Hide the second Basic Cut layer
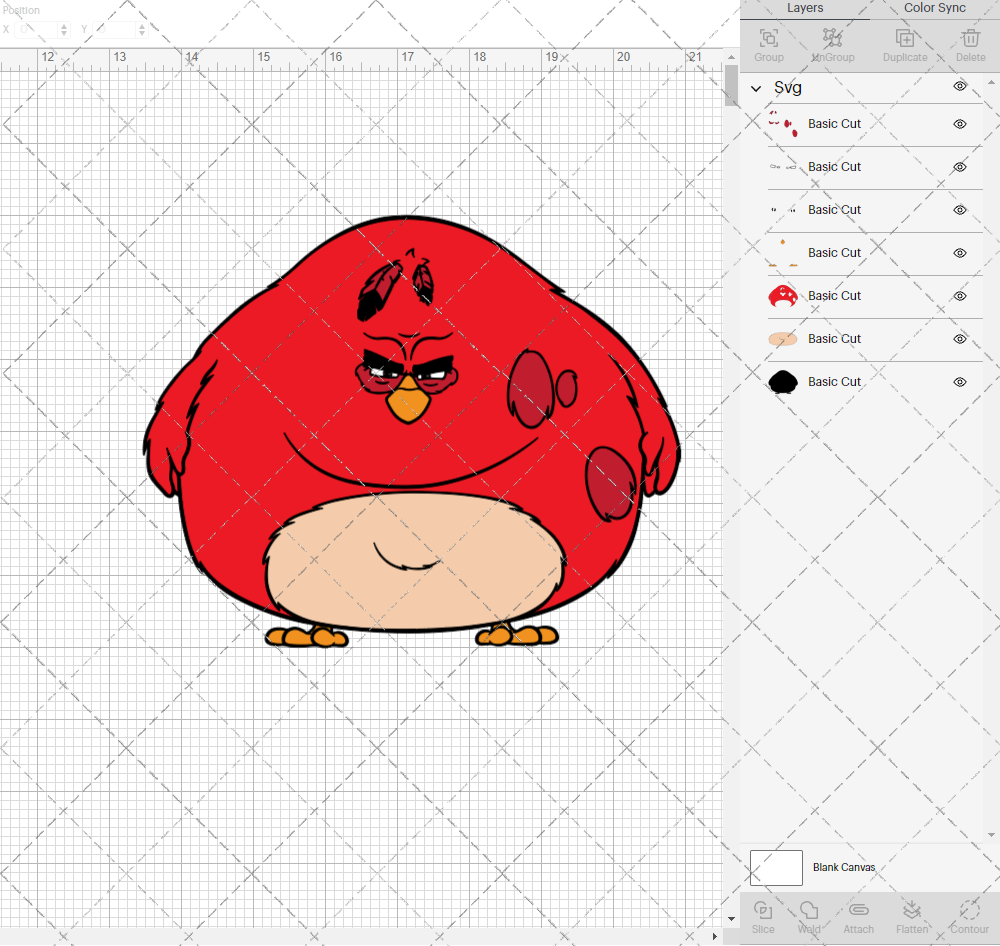 (960, 167)
